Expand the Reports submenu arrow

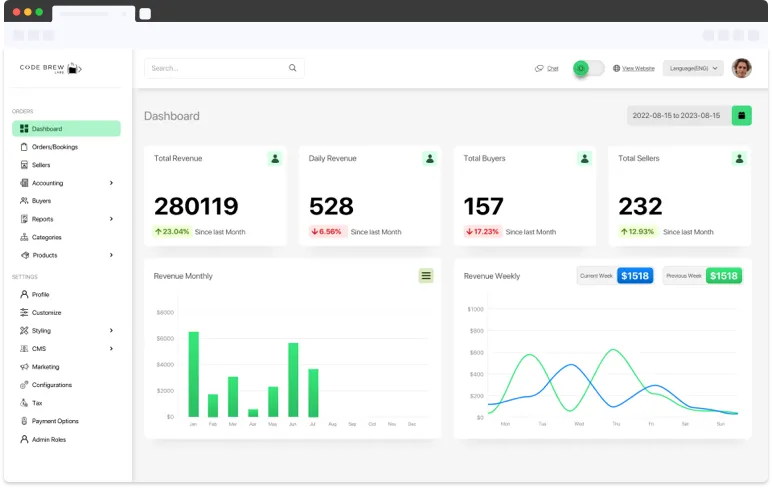point(111,219)
